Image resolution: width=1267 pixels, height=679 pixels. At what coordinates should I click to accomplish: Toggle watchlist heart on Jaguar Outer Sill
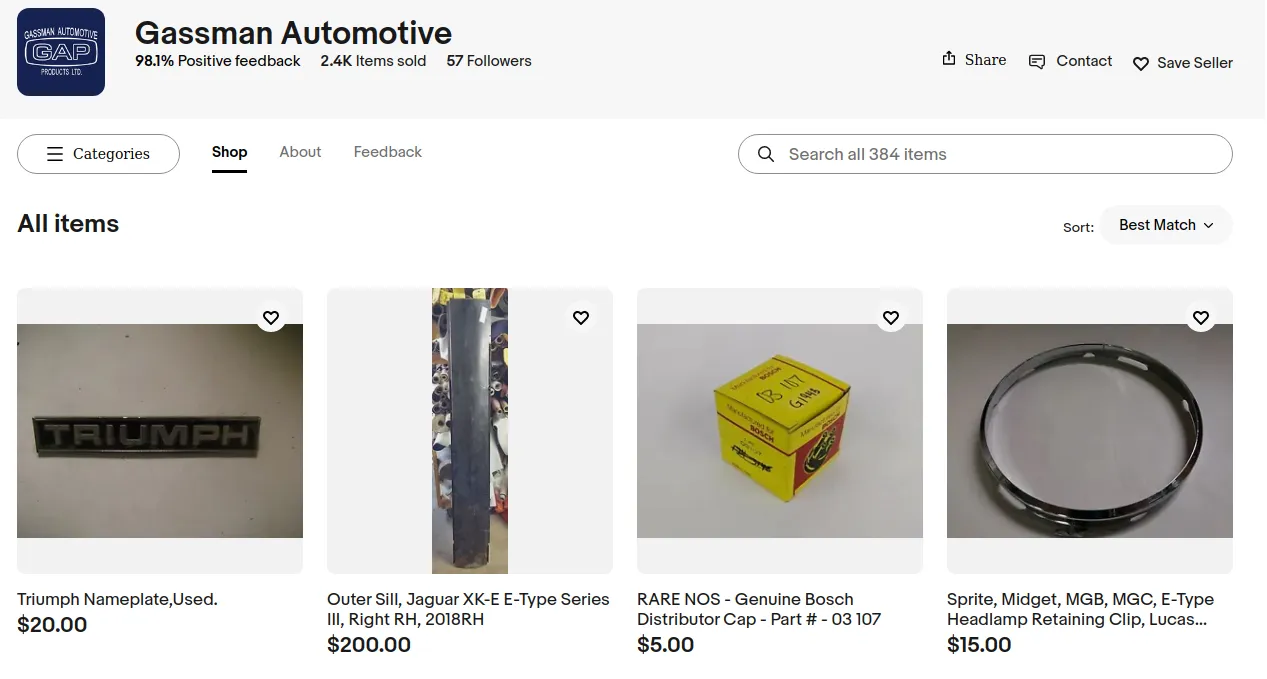click(x=581, y=318)
